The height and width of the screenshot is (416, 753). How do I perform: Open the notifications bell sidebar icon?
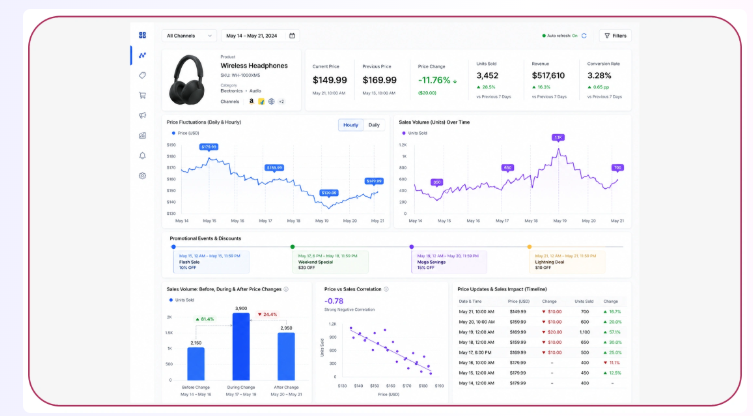coord(142,156)
